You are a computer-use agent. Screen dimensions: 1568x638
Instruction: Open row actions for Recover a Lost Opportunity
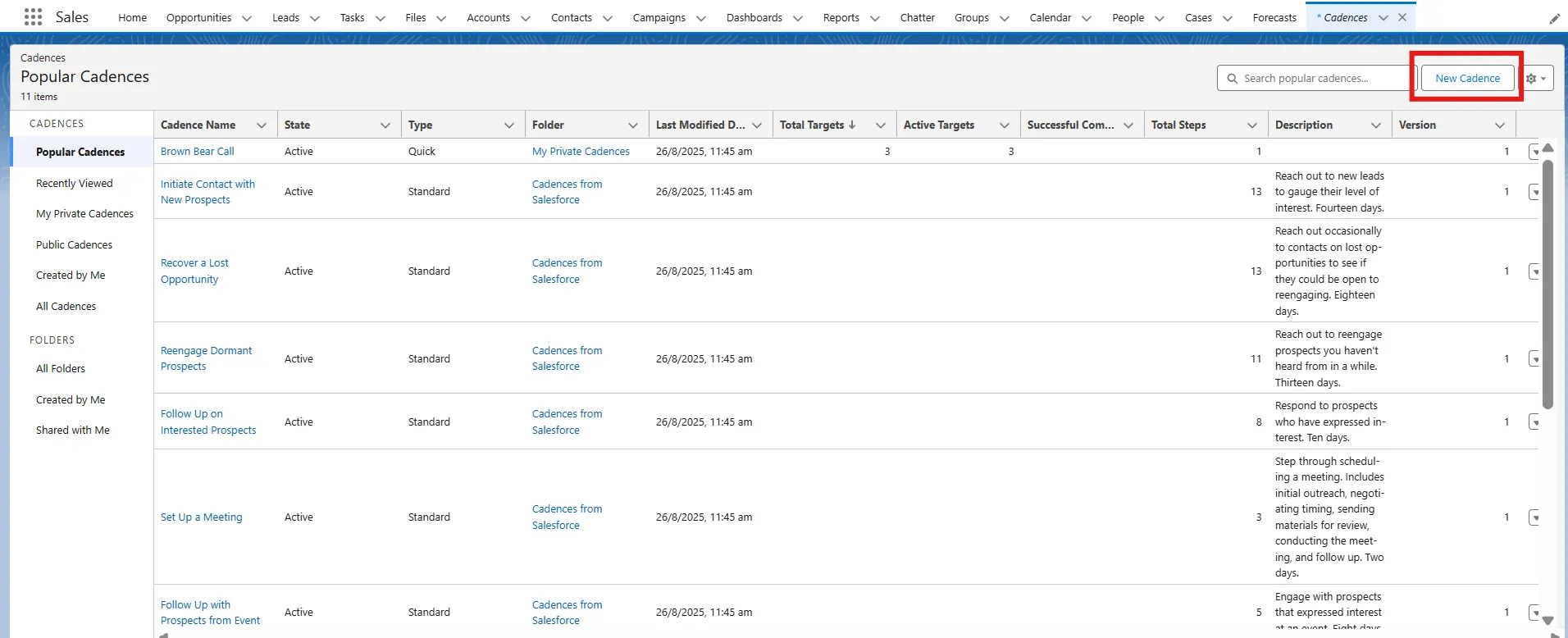[1534, 271]
